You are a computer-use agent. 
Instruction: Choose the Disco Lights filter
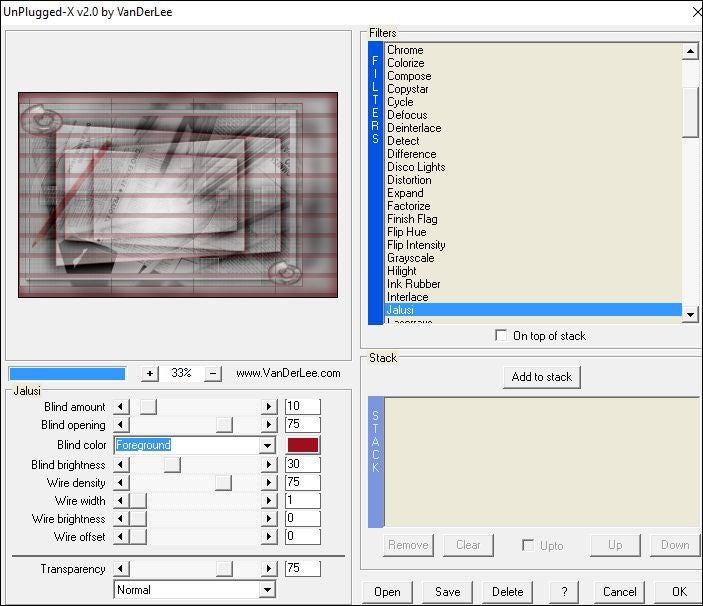[416, 167]
